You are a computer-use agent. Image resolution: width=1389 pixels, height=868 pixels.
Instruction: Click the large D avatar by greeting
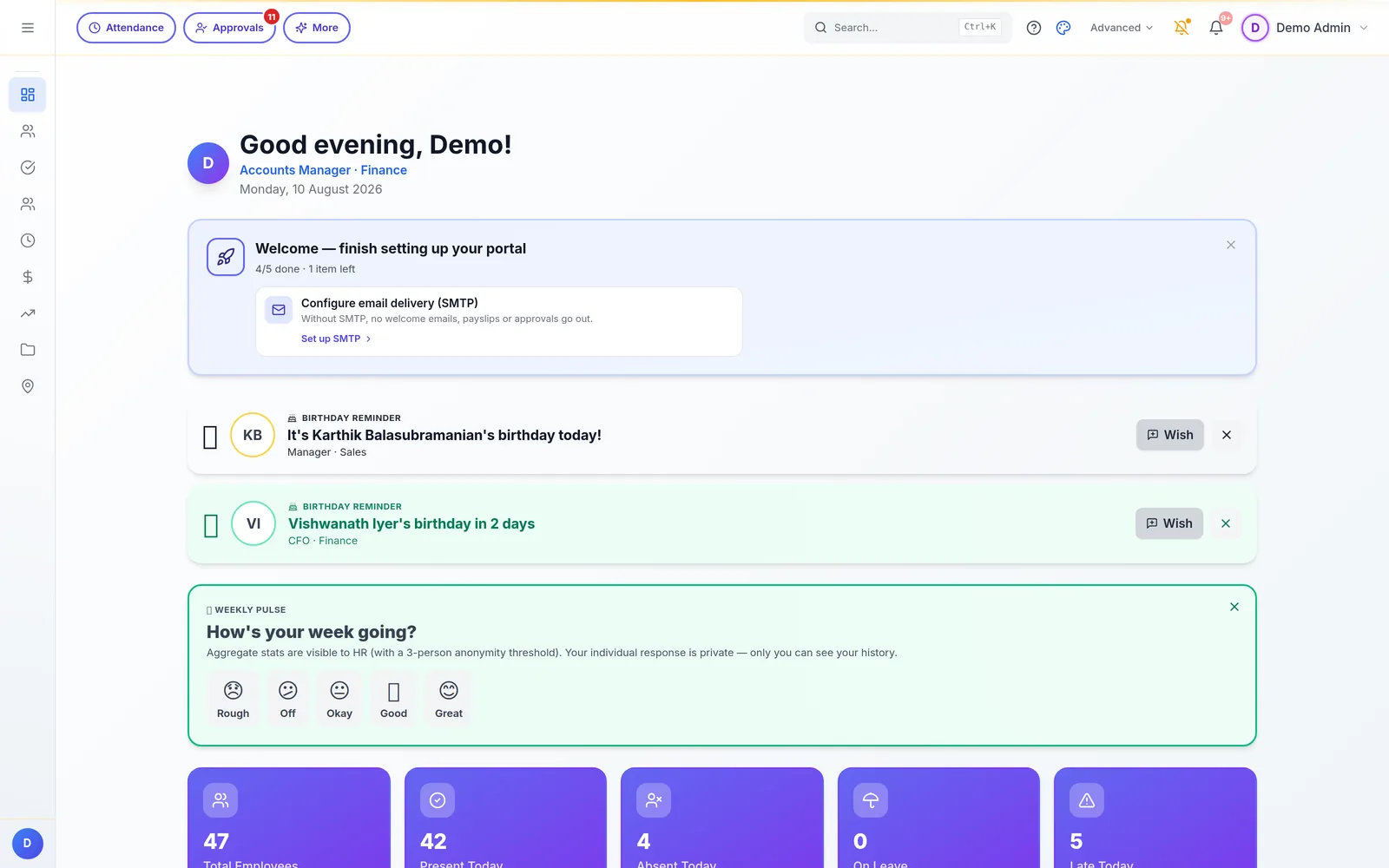(x=208, y=163)
